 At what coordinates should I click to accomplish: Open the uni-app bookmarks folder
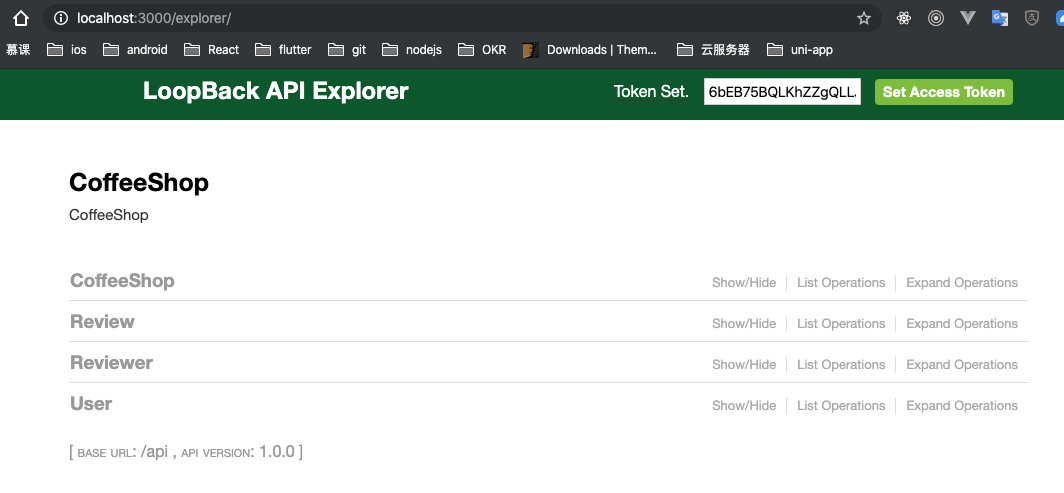(799, 50)
